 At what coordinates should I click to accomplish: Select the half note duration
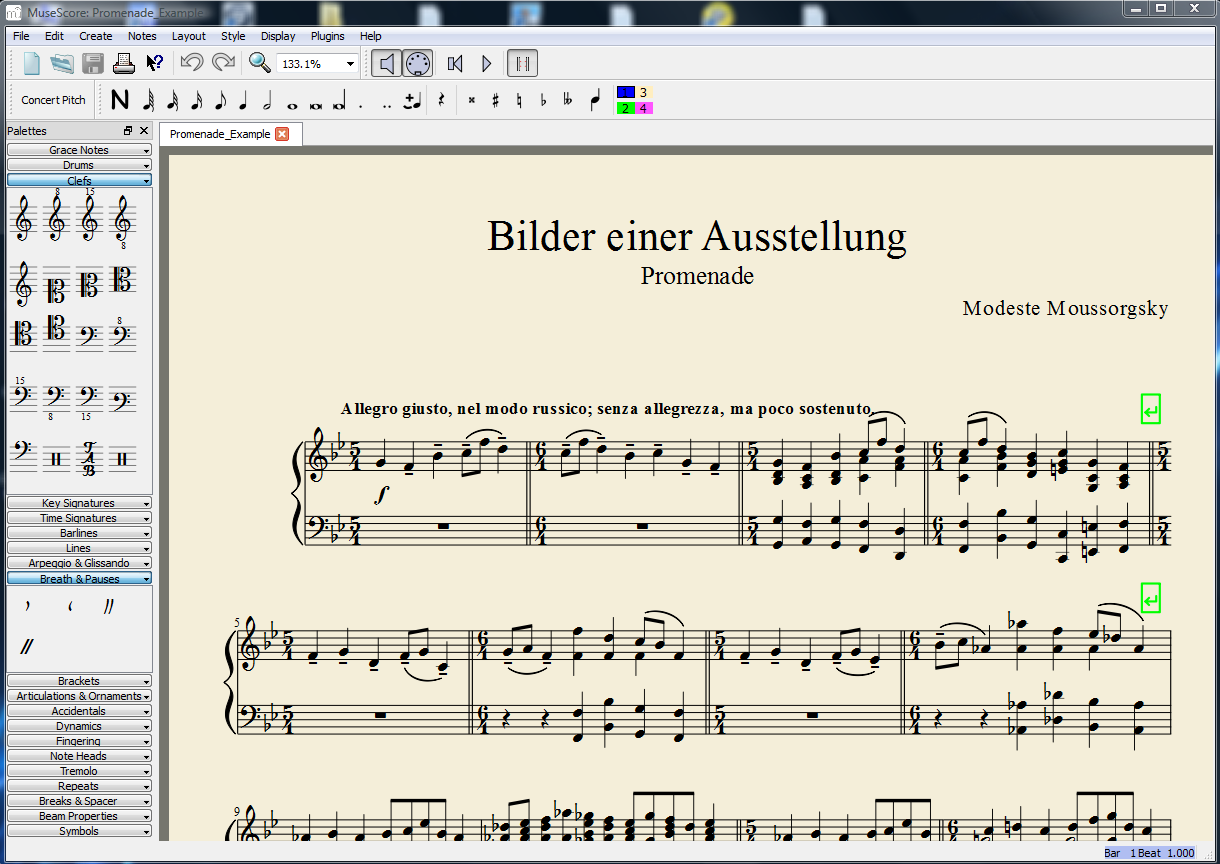pyautogui.click(x=267, y=100)
